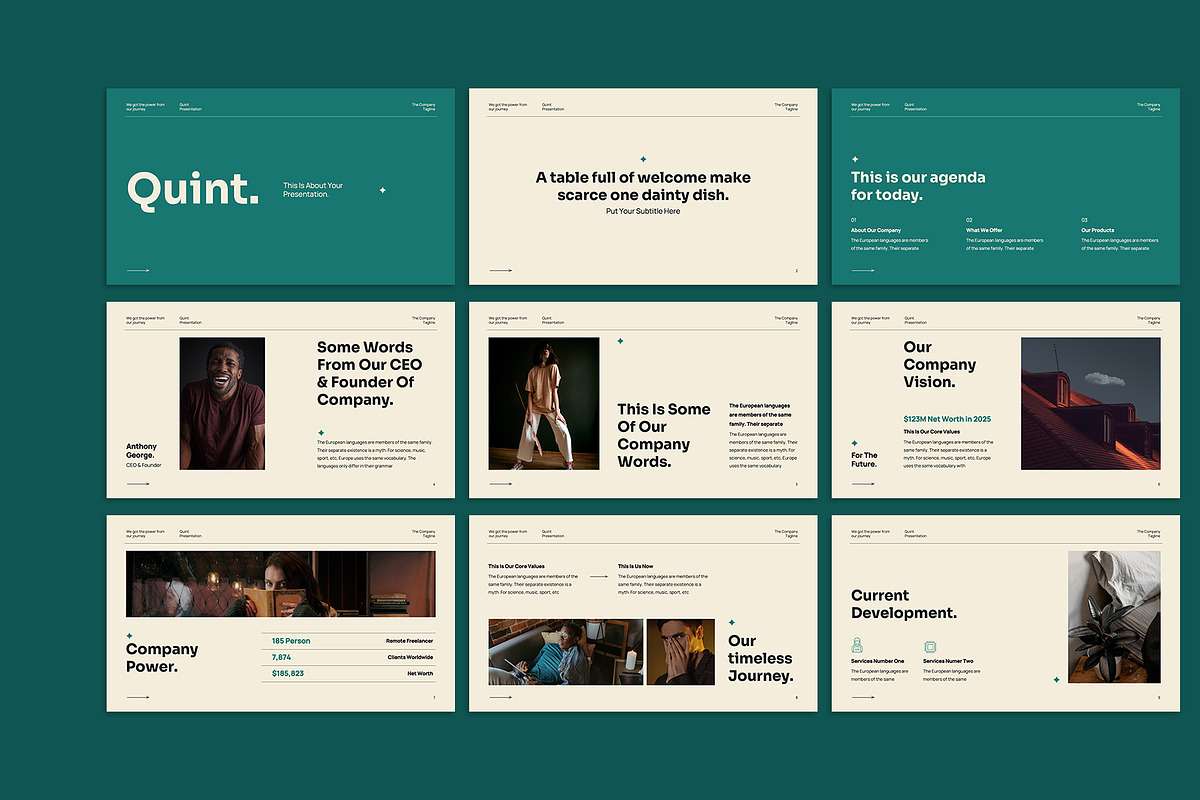The image size is (1200, 800).
Task: Select agenda number "02"
Action: coord(969,220)
